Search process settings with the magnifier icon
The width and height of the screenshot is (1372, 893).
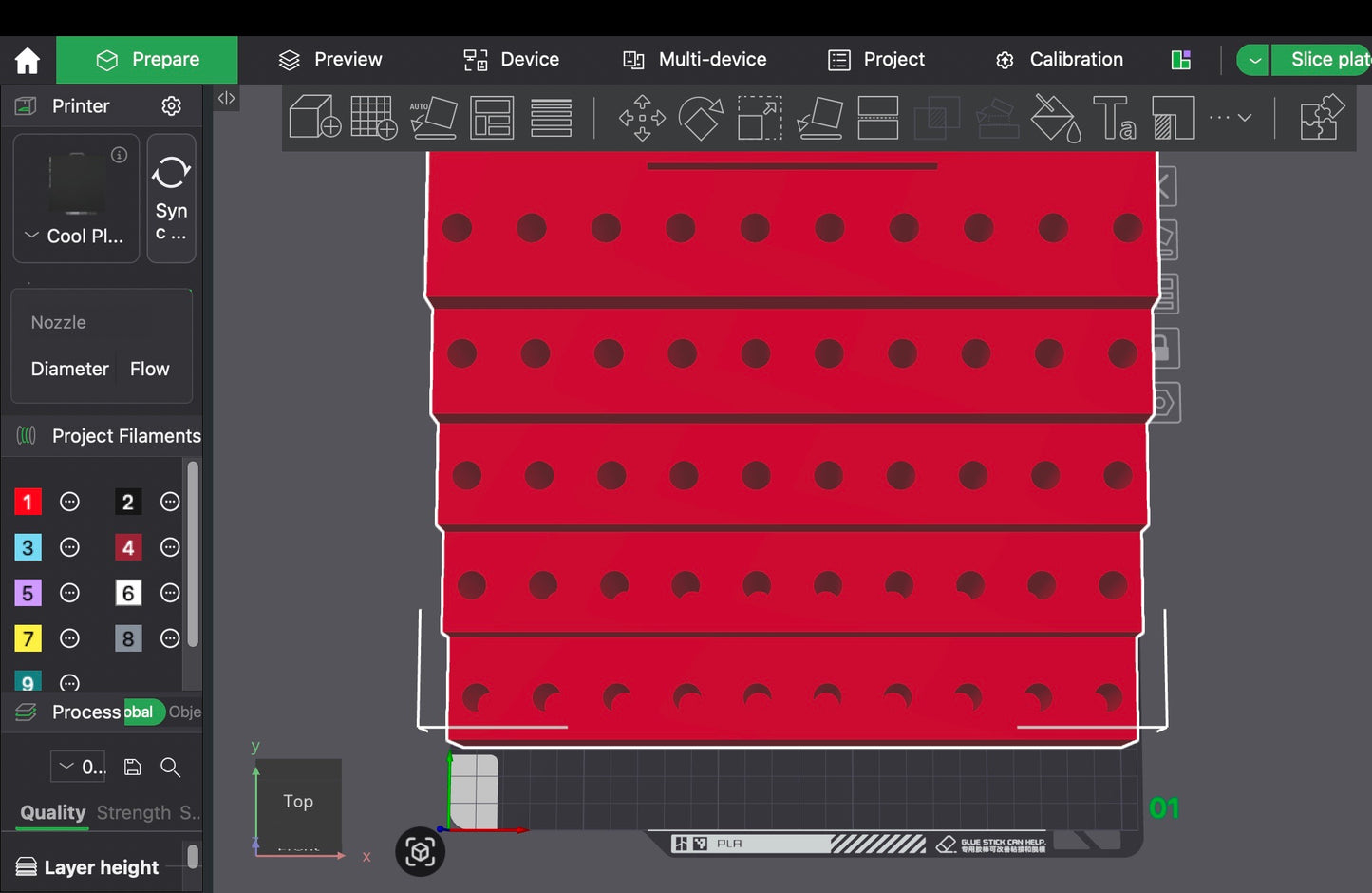(171, 767)
